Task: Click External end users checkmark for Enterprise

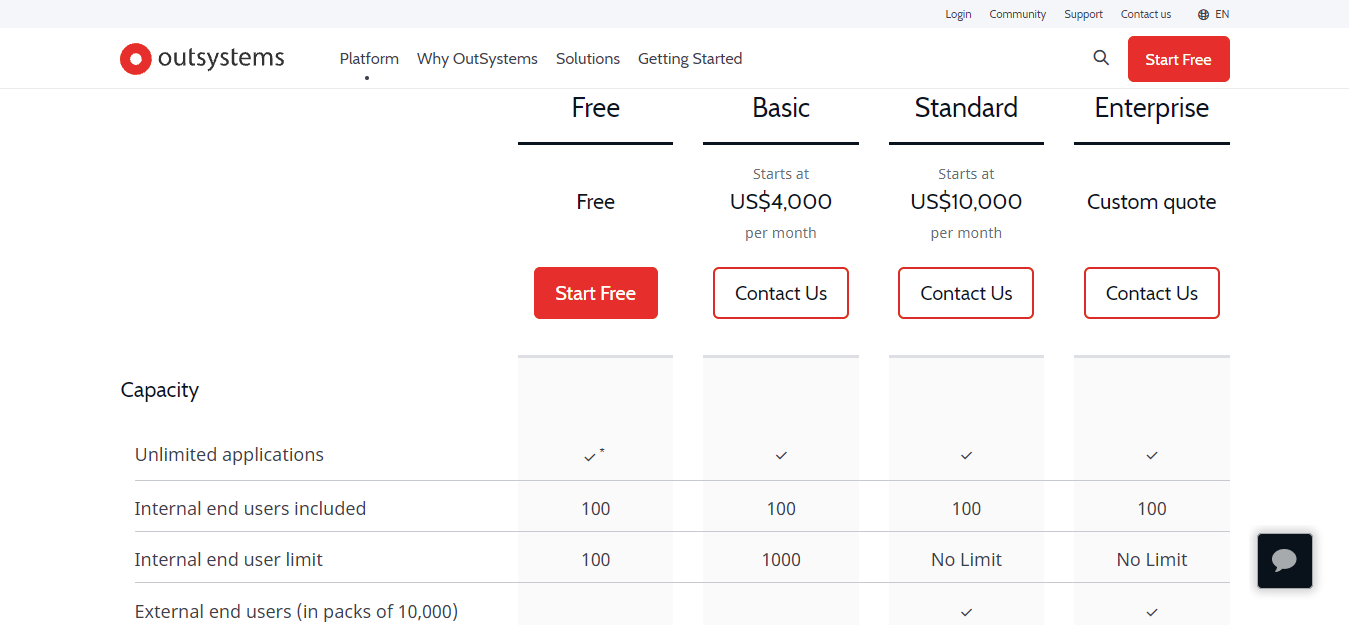Action: [1152, 612]
